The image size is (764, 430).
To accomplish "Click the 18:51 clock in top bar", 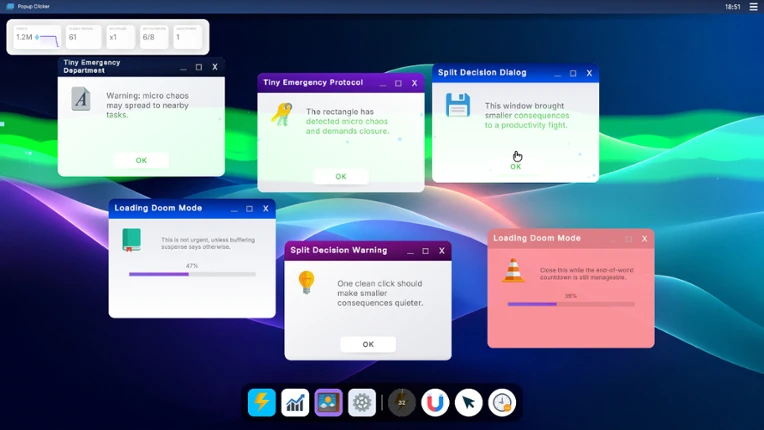I will (x=732, y=7).
